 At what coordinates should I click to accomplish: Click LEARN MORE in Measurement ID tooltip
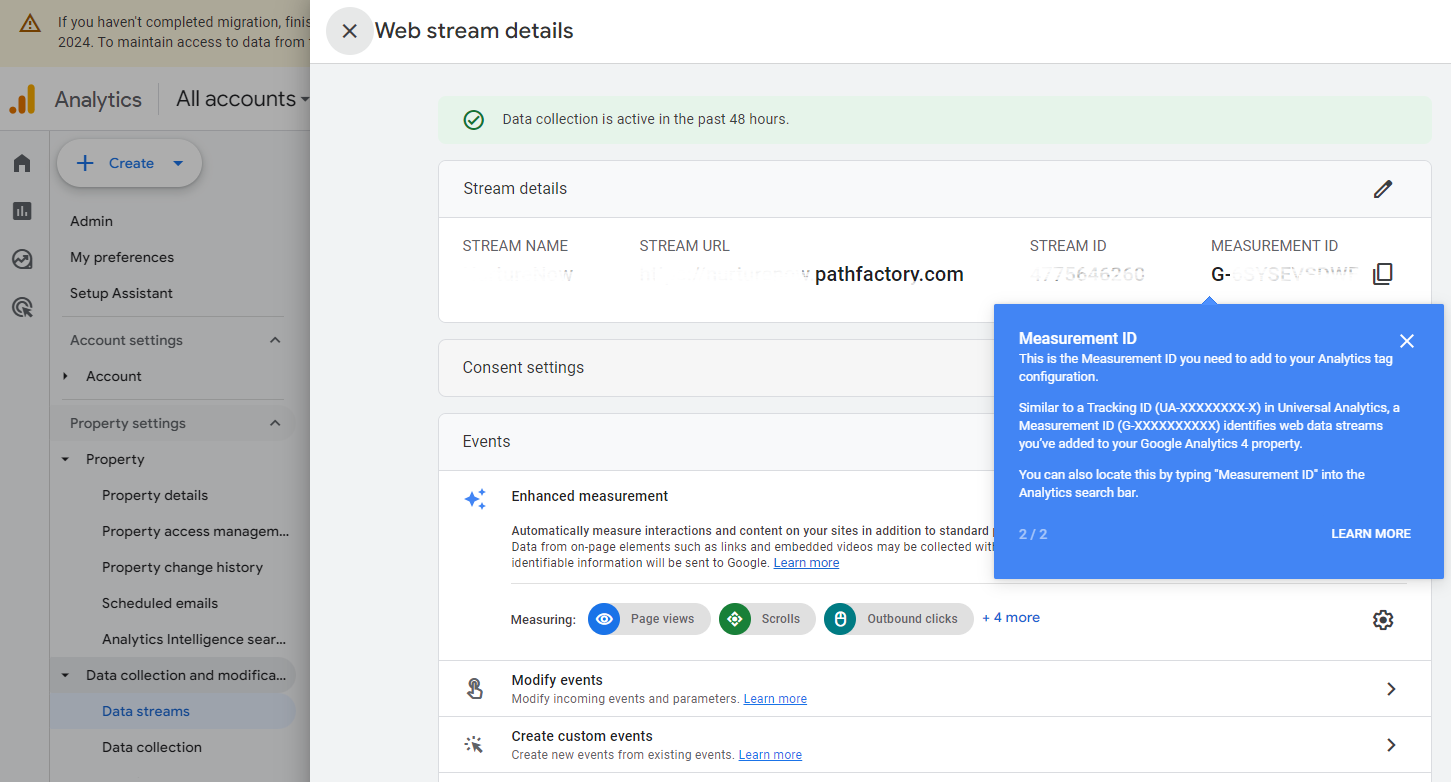[x=1371, y=534]
